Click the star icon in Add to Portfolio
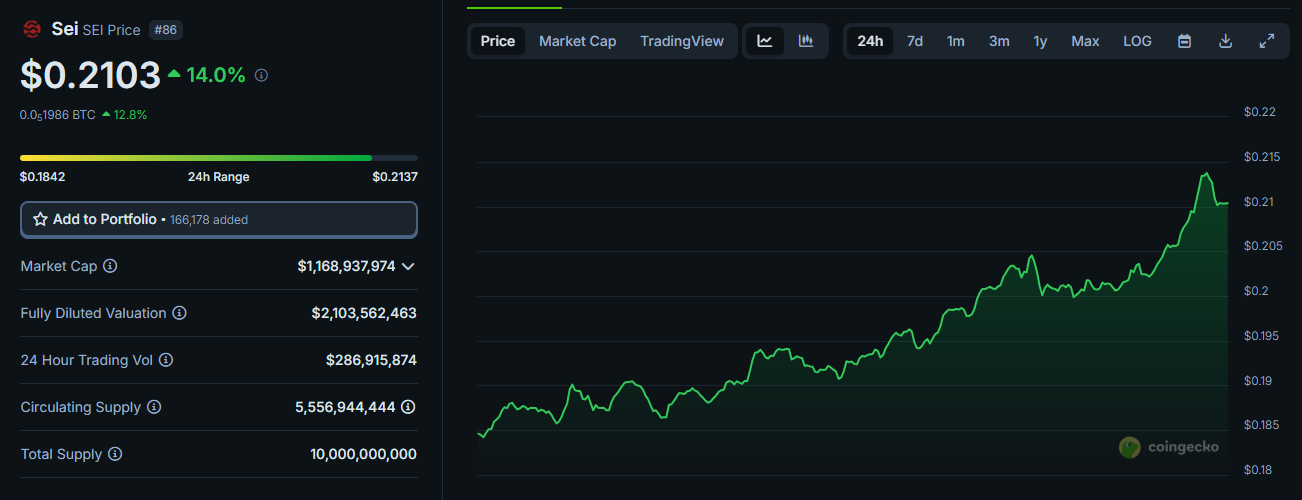This screenshot has height=500, width=1302. tap(41, 219)
